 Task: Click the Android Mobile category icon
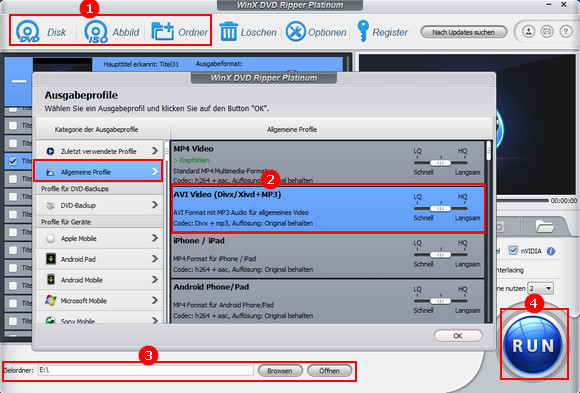tap(51, 280)
